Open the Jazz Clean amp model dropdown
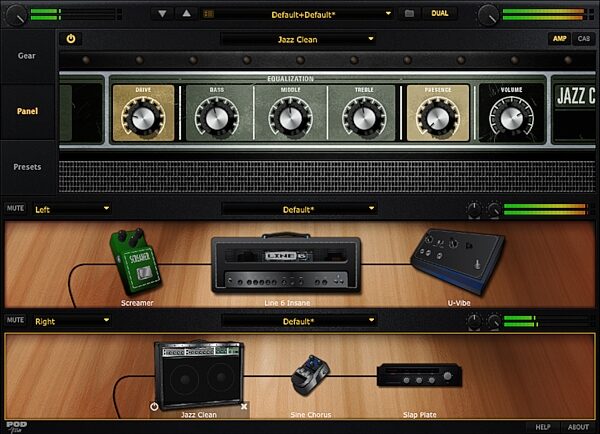Screen dimensions: 600x434 tap(298, 39)
